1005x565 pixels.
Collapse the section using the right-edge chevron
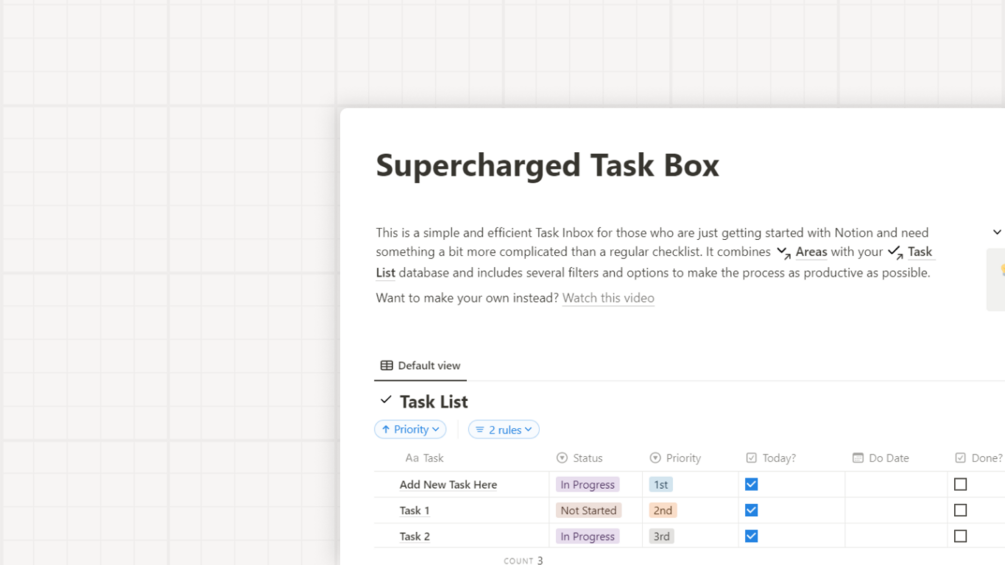[x=997, y=232]
